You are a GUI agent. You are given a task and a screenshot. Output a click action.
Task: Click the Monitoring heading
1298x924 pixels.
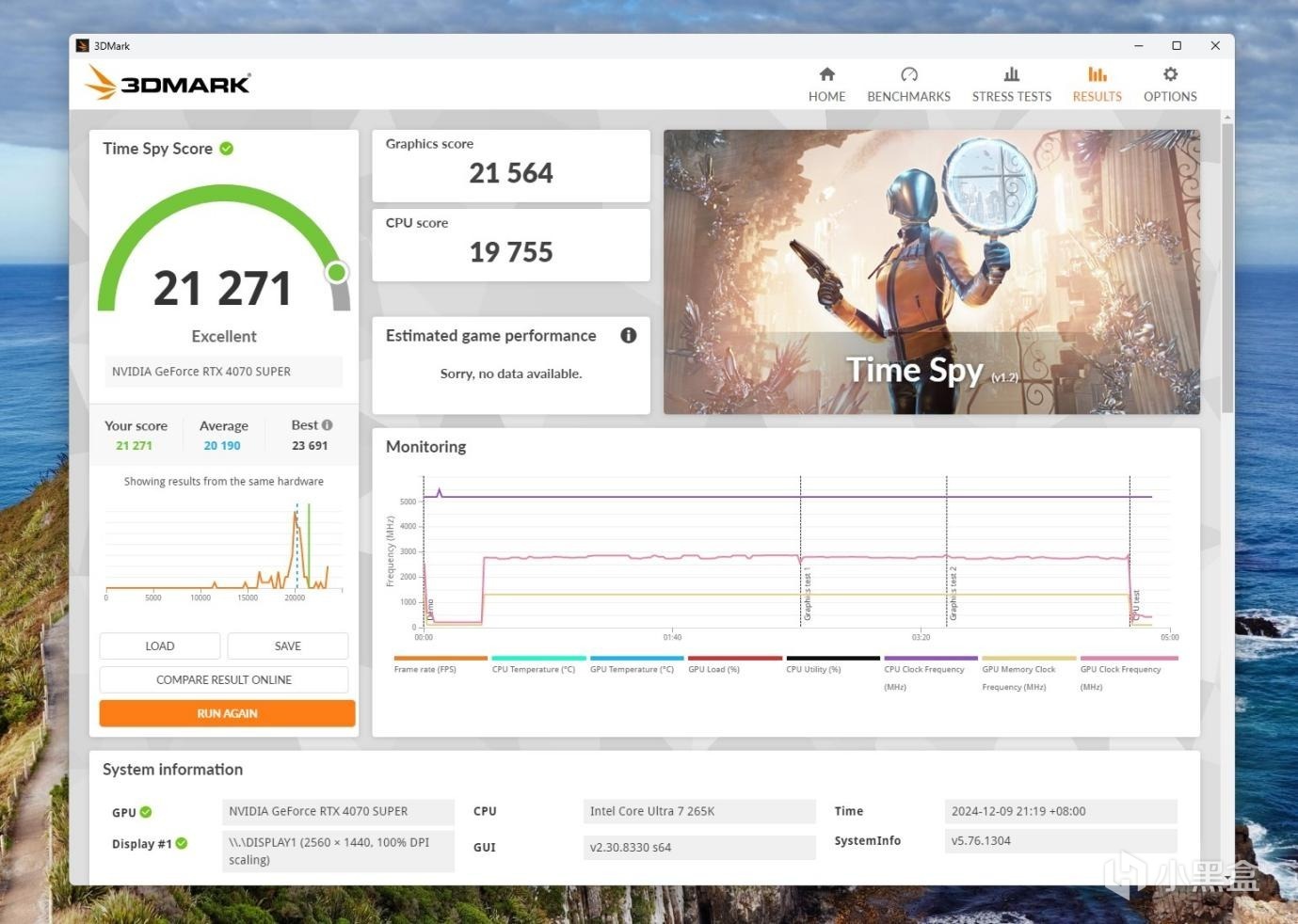point(426,447)
